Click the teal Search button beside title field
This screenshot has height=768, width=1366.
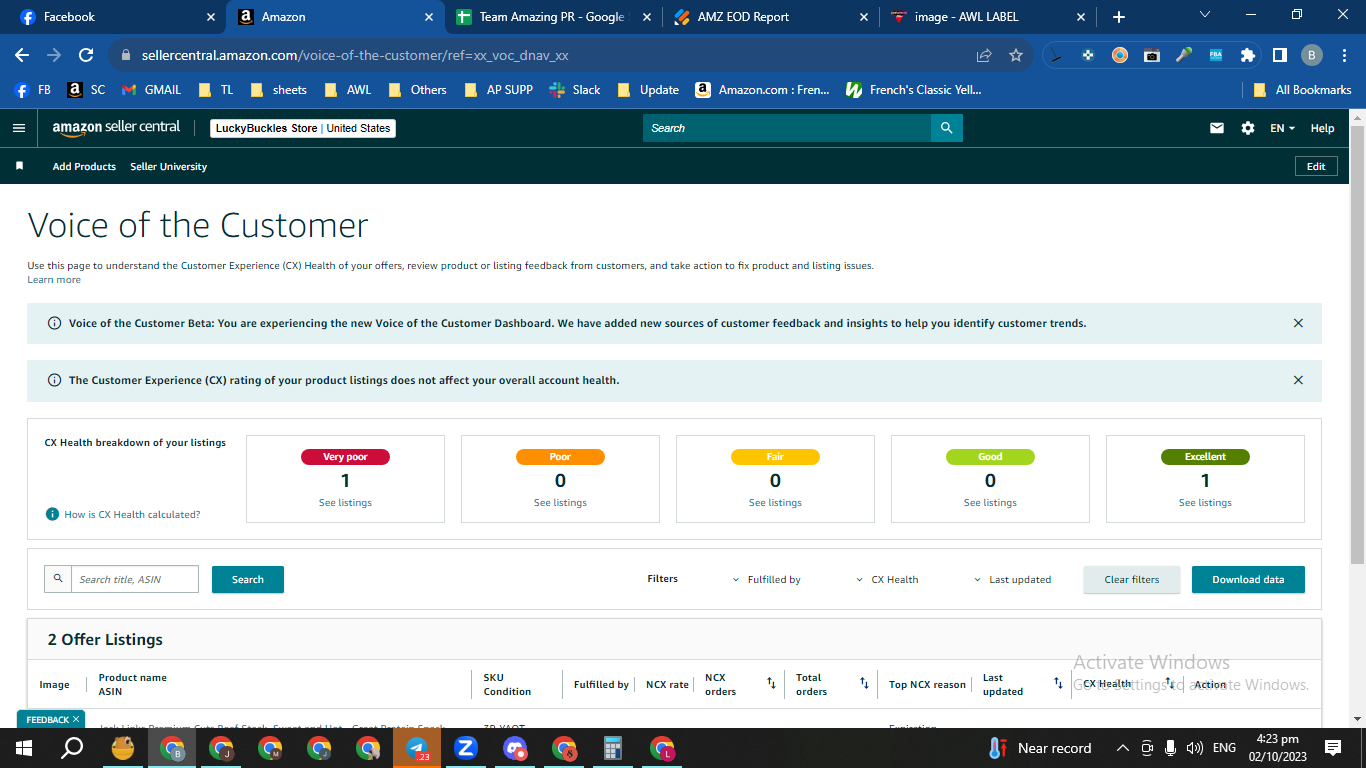[x=248, y=580]
